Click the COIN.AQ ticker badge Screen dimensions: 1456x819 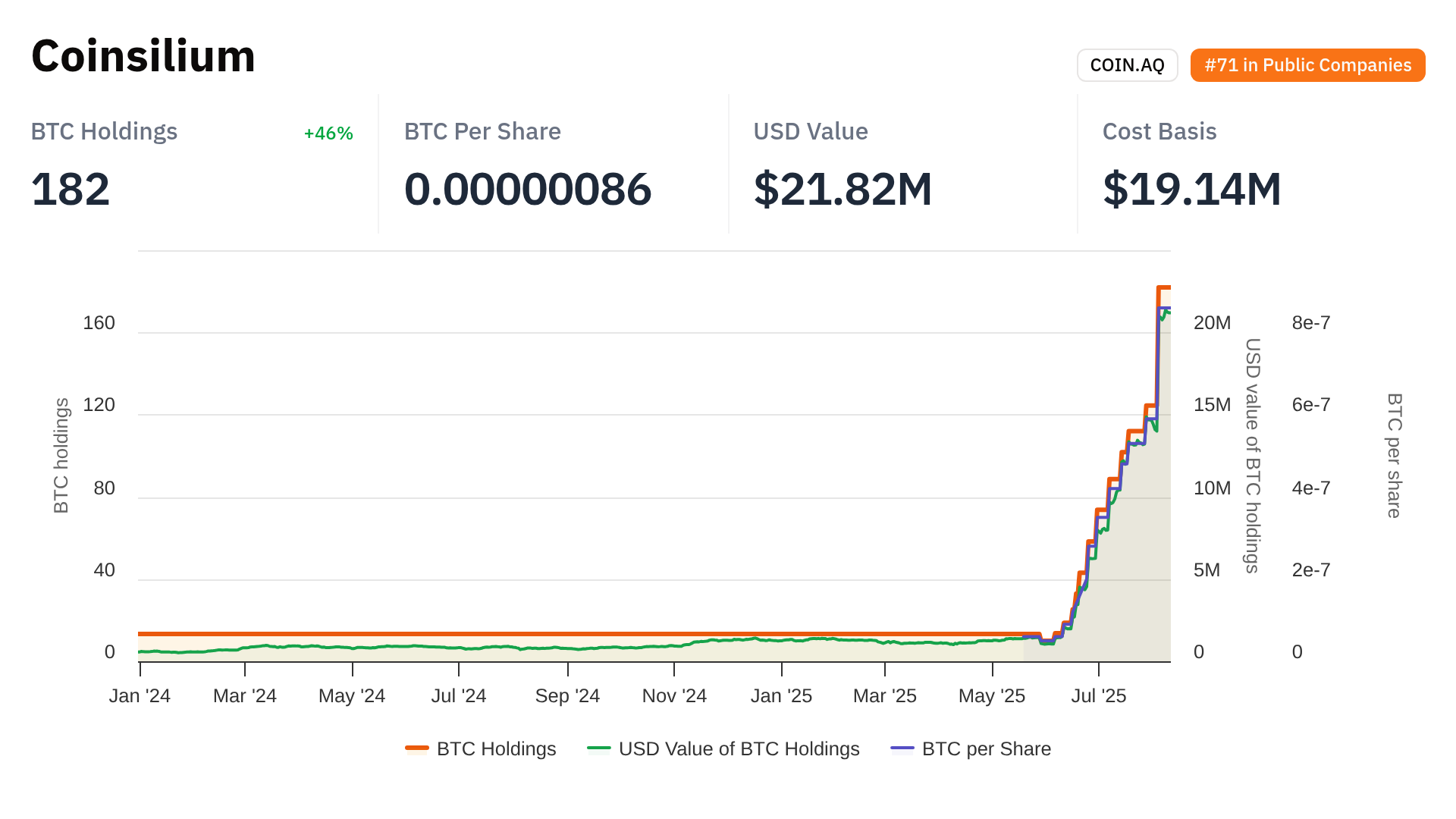[x=1127, y=65]
